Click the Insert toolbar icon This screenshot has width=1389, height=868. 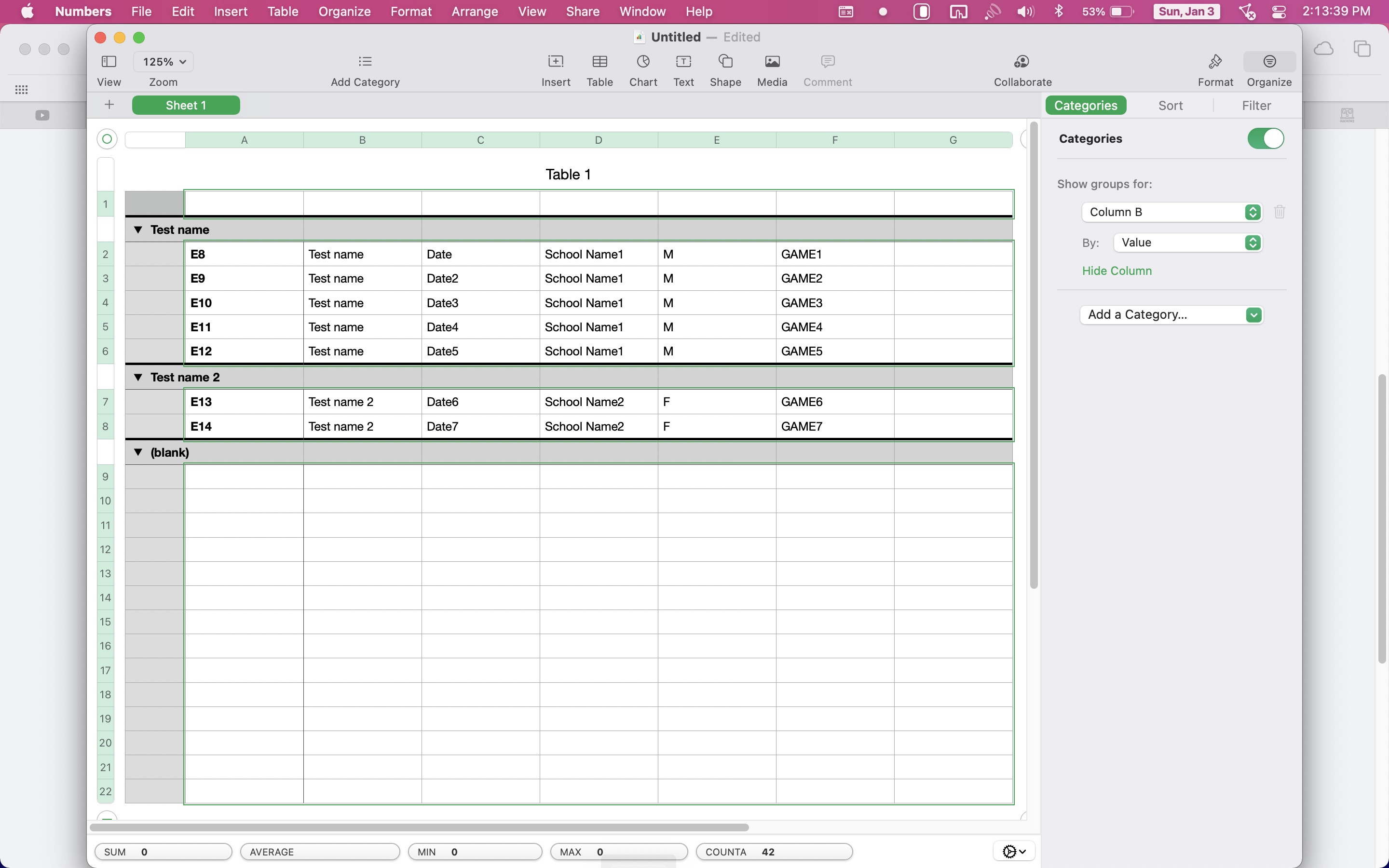click(x=555, y=62)
